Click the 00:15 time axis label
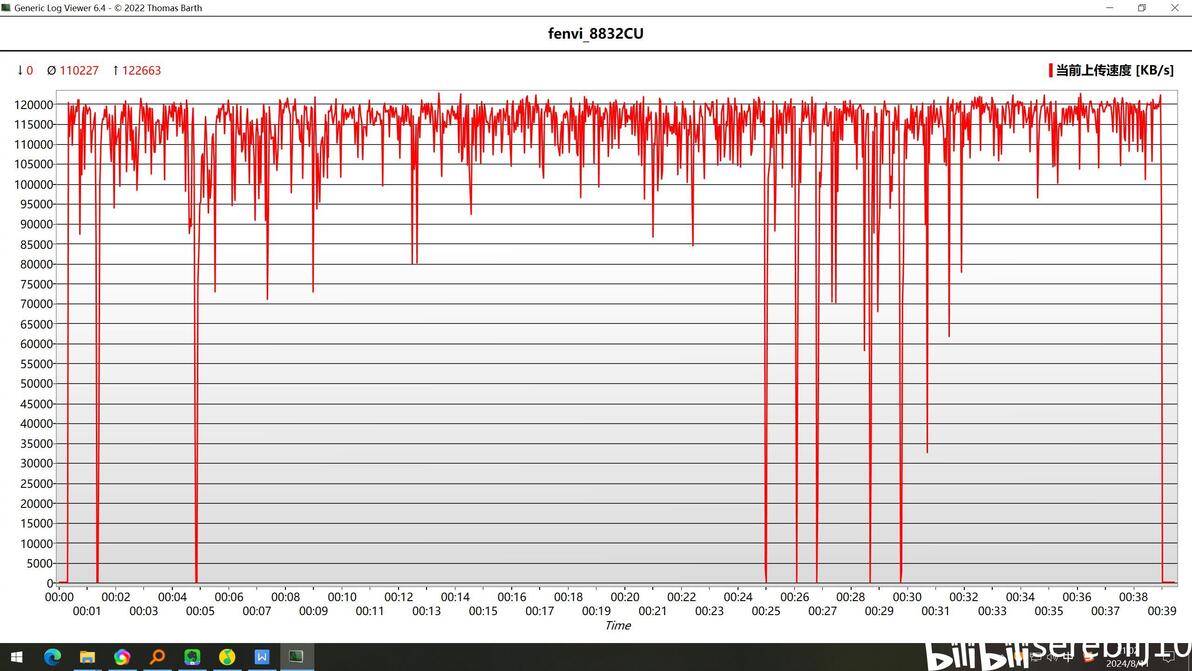This screenshot has width=1192, height=671. (483, 611)
